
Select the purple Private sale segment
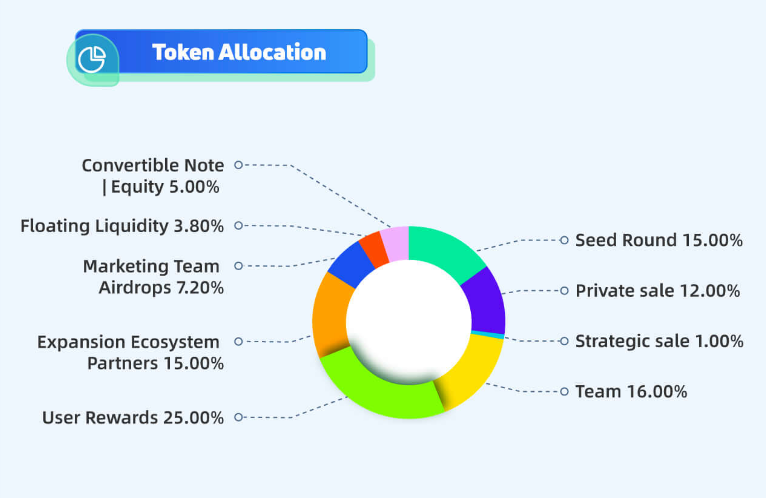[x=485, y=301]
